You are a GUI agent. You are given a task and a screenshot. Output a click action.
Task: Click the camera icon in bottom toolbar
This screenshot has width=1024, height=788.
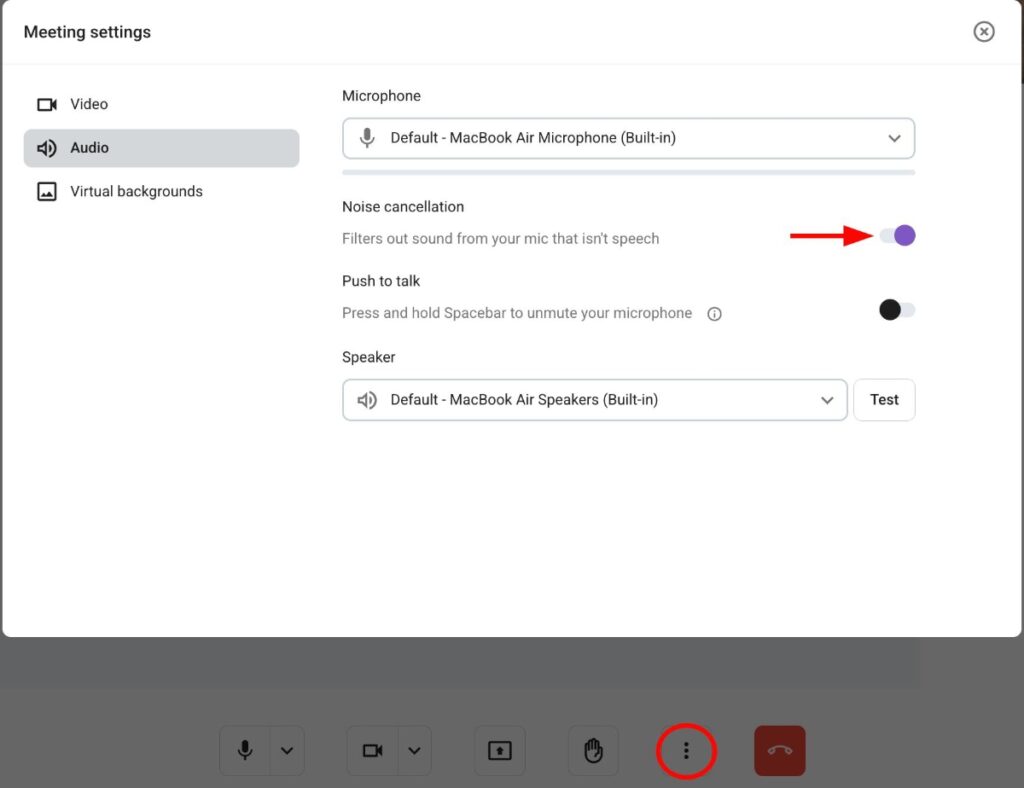click(373, 751)
